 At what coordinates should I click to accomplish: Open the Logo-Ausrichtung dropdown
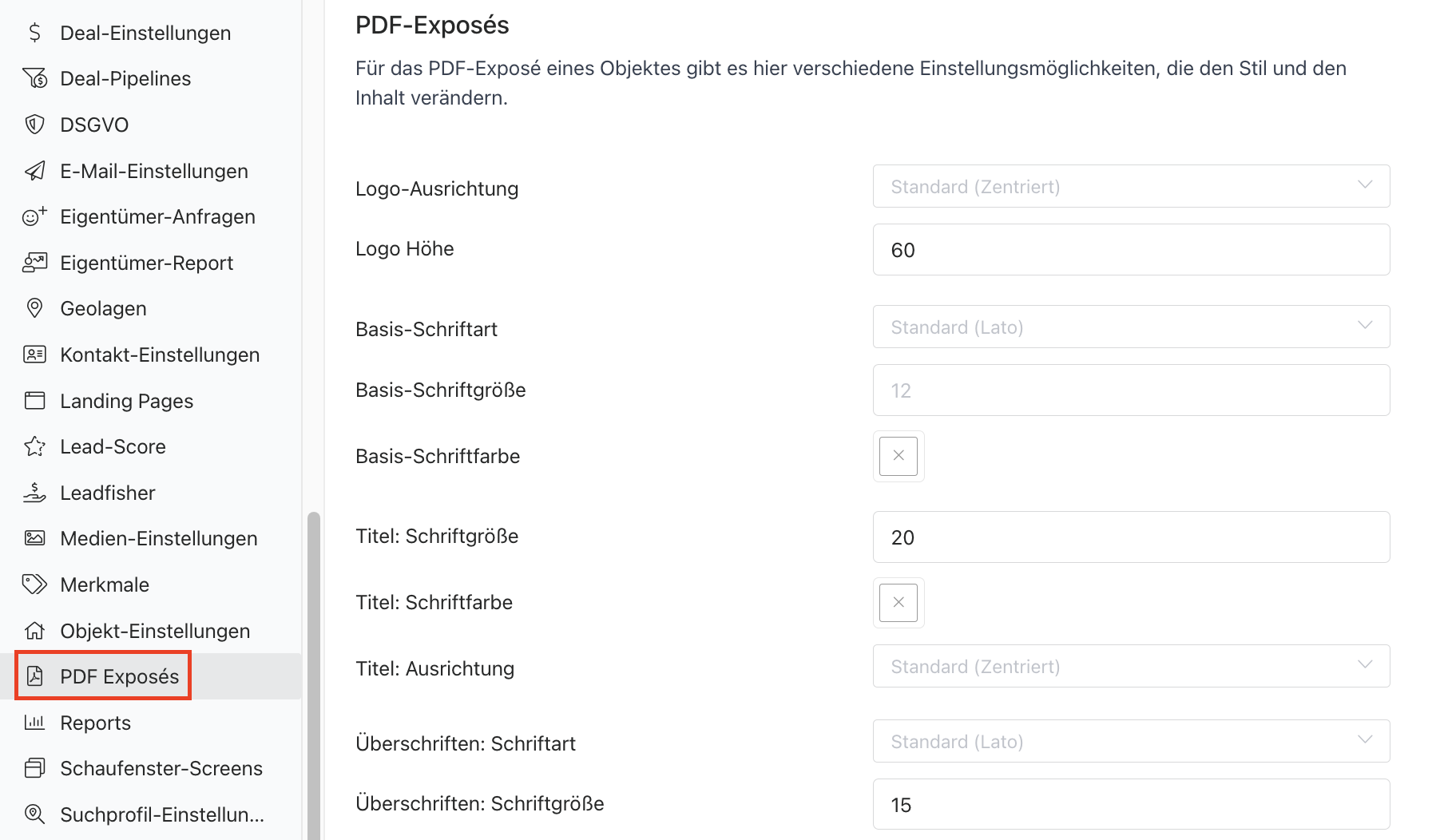pyautogui.click(x=1130, y=187)
